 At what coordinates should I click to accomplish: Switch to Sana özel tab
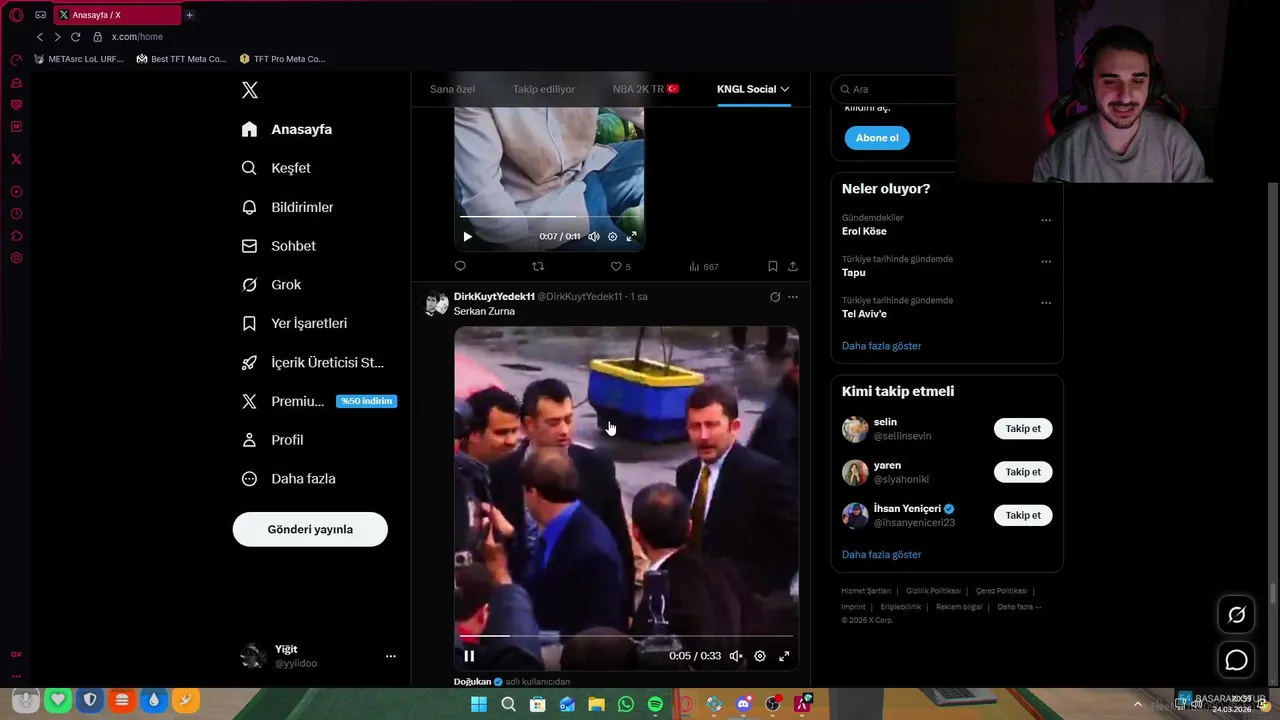452,89
